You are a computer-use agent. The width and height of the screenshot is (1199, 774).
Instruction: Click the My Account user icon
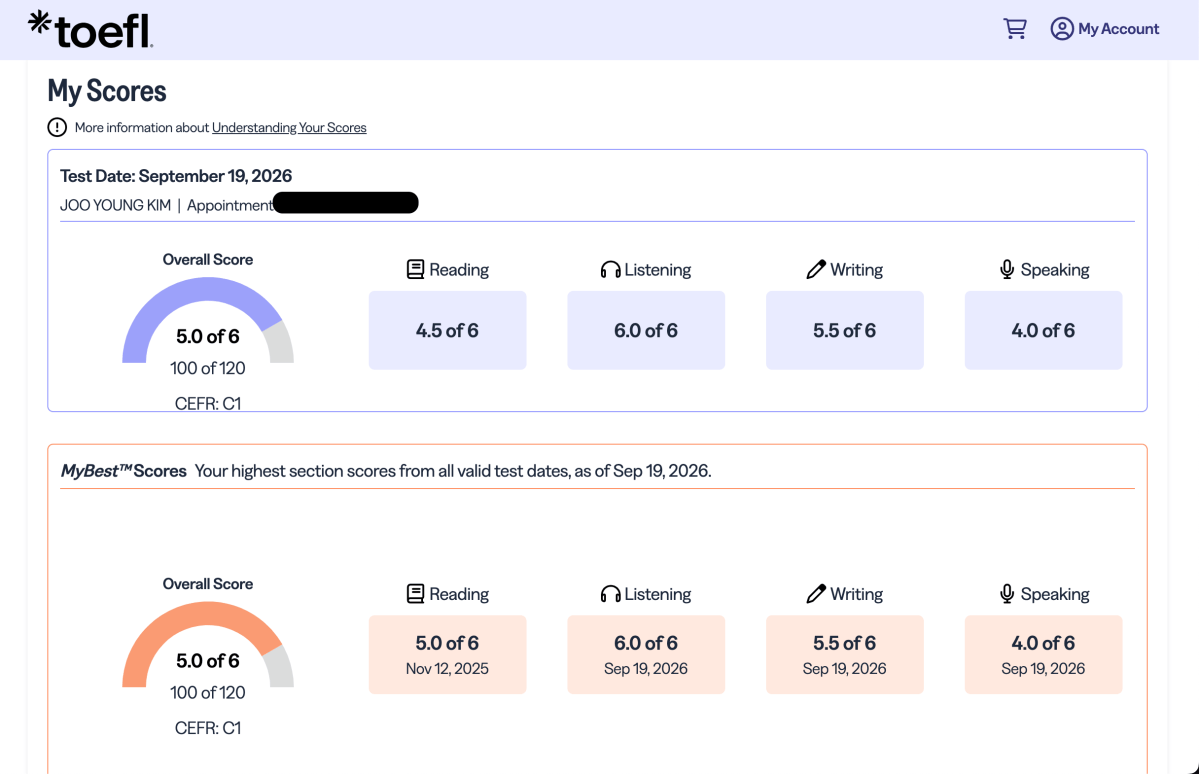(x=1061, y=28)
